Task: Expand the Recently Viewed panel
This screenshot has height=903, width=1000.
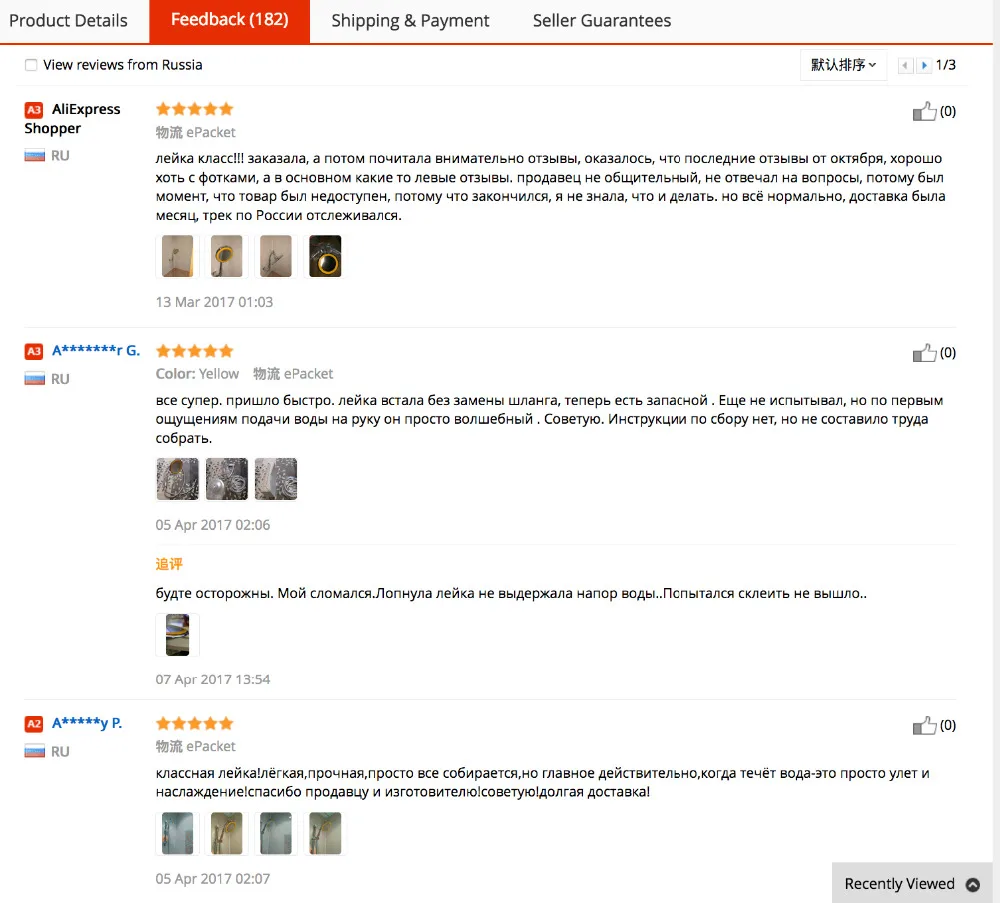Action: click(911, 884)
